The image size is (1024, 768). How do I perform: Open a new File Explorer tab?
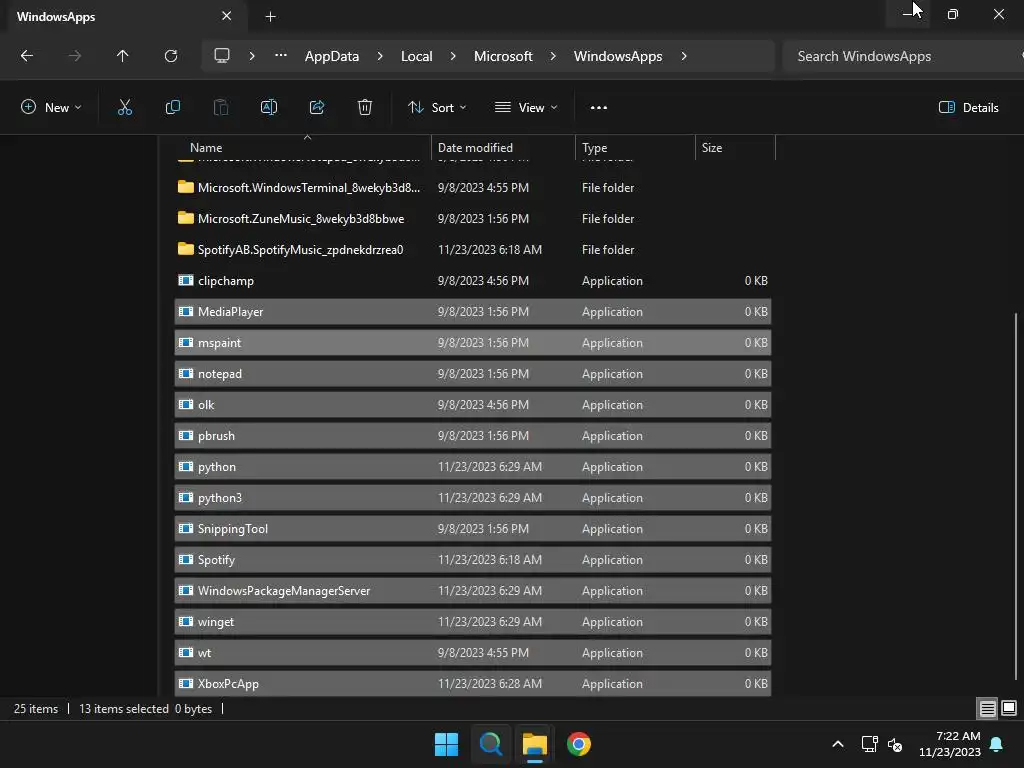point(270,17)
